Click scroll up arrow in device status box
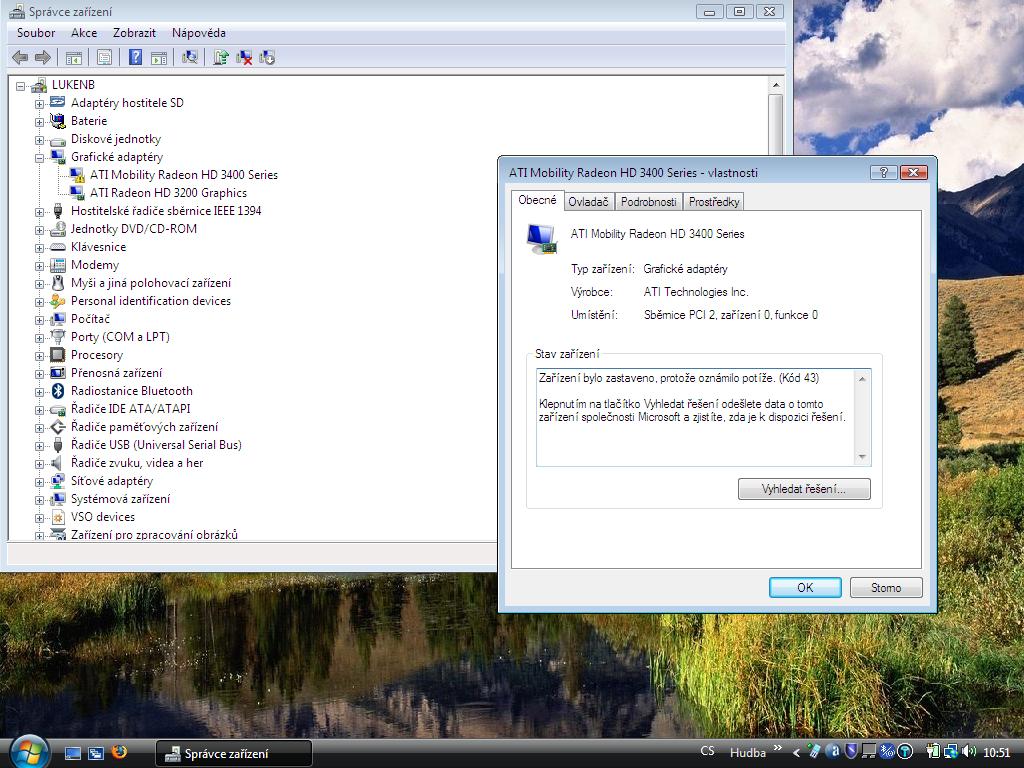The height and width of the screenshot is (768, 1024). pos(862,379)
